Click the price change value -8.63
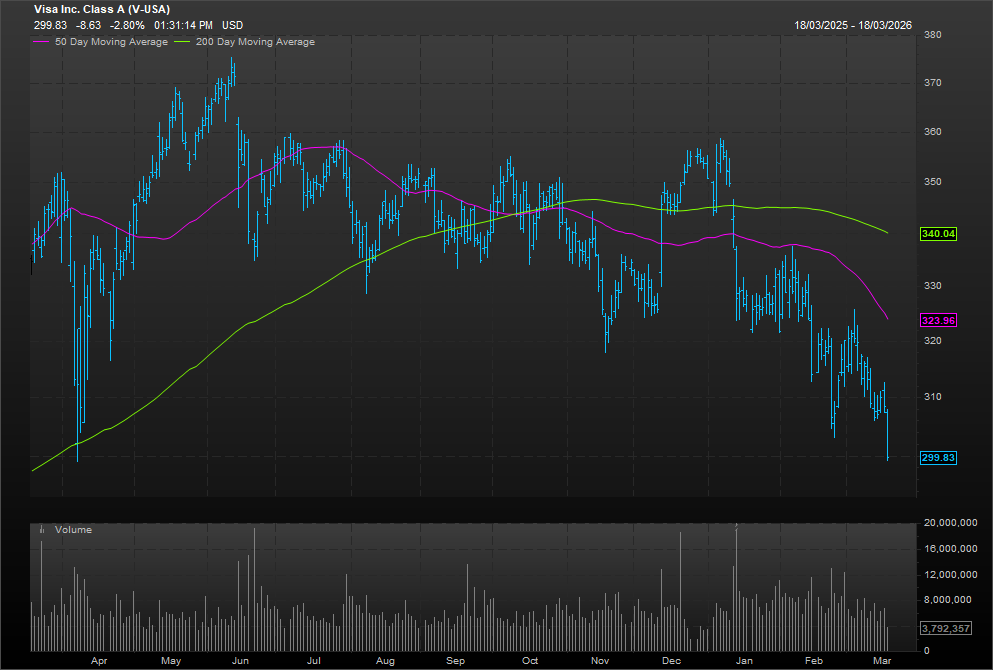 [x=88, y=25]
